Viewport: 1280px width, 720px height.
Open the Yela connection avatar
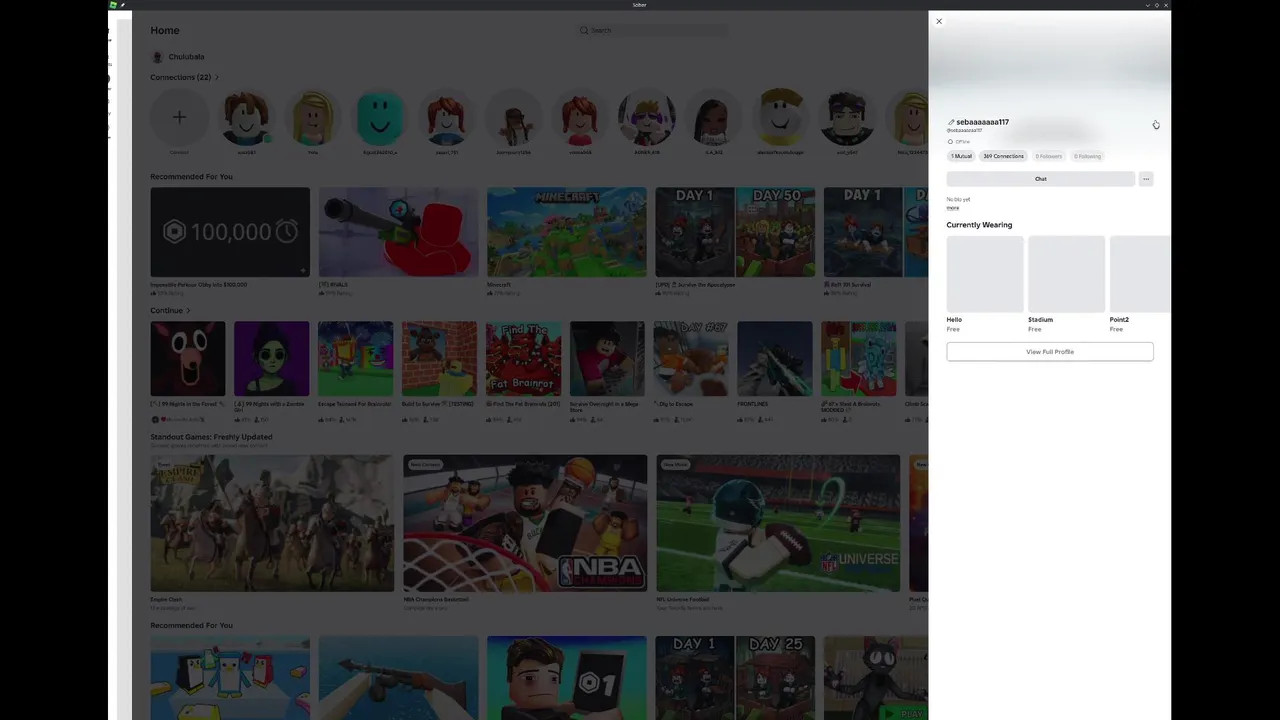313,117
